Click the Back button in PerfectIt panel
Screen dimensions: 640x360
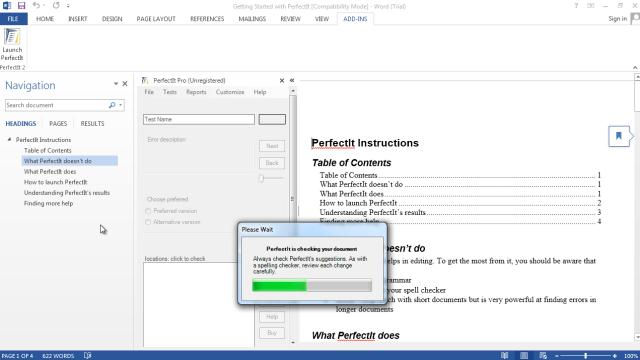point(272,163)
